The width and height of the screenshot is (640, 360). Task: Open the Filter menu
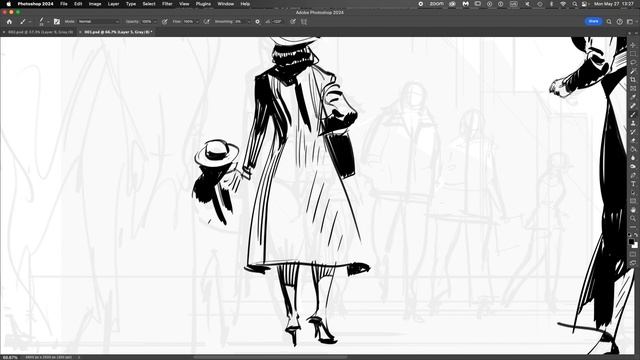pos(167,4)
